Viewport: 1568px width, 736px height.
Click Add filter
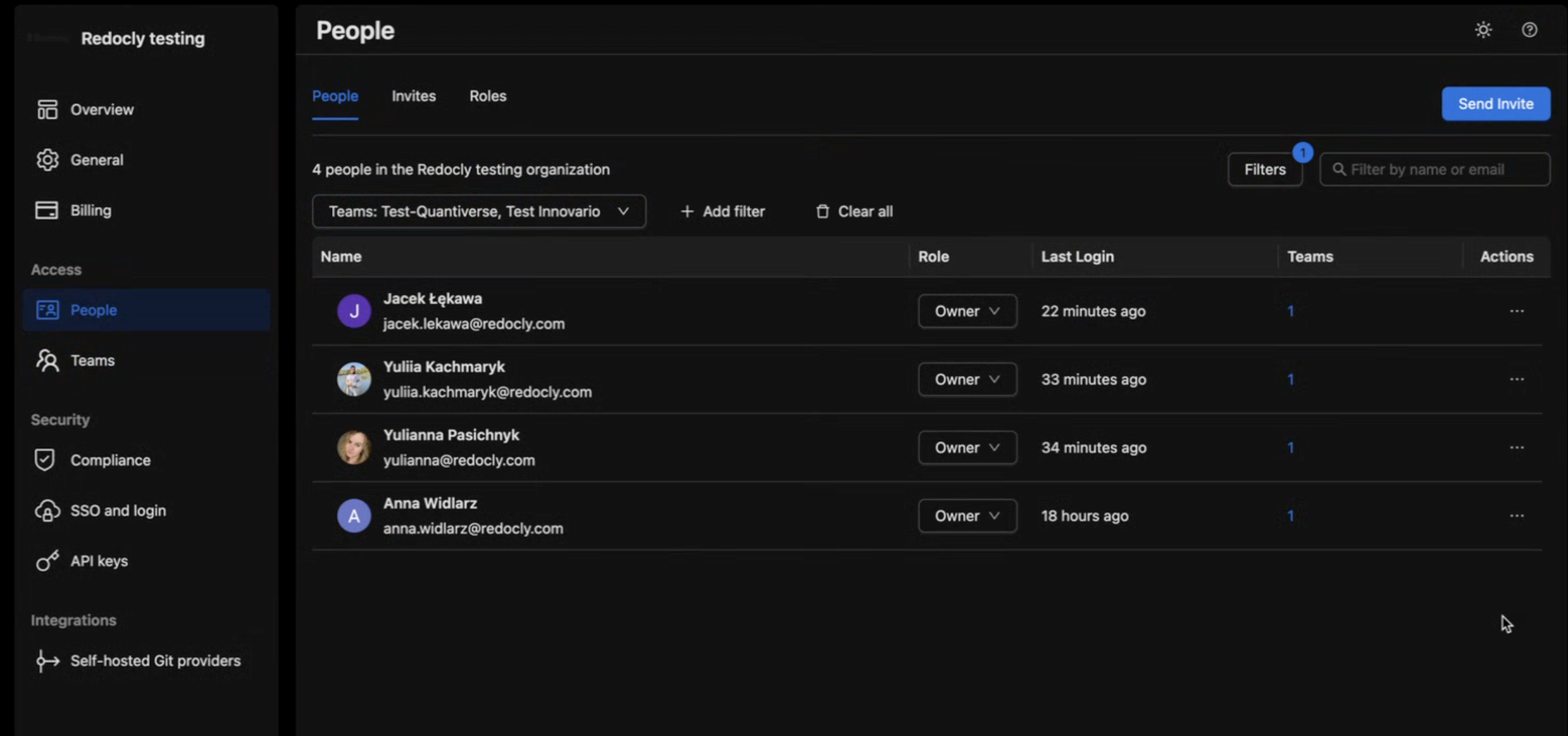coord(723,211)
